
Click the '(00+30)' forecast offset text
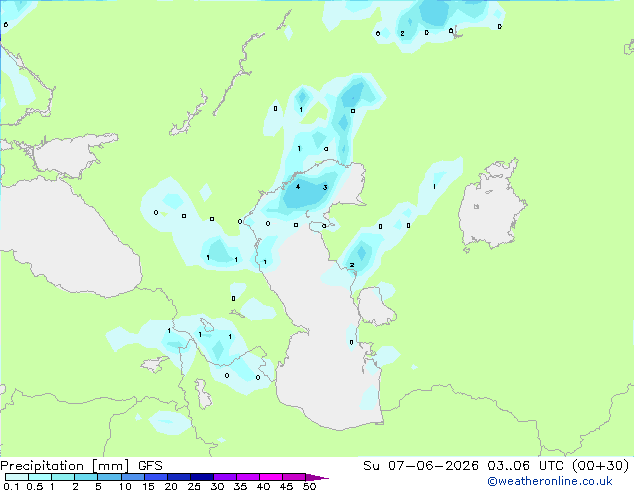[600, 466]
